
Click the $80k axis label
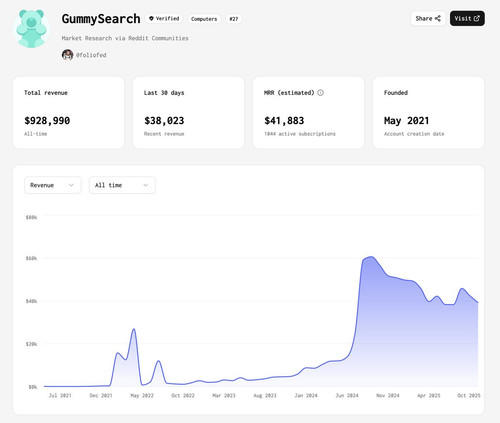pos(31,217)
